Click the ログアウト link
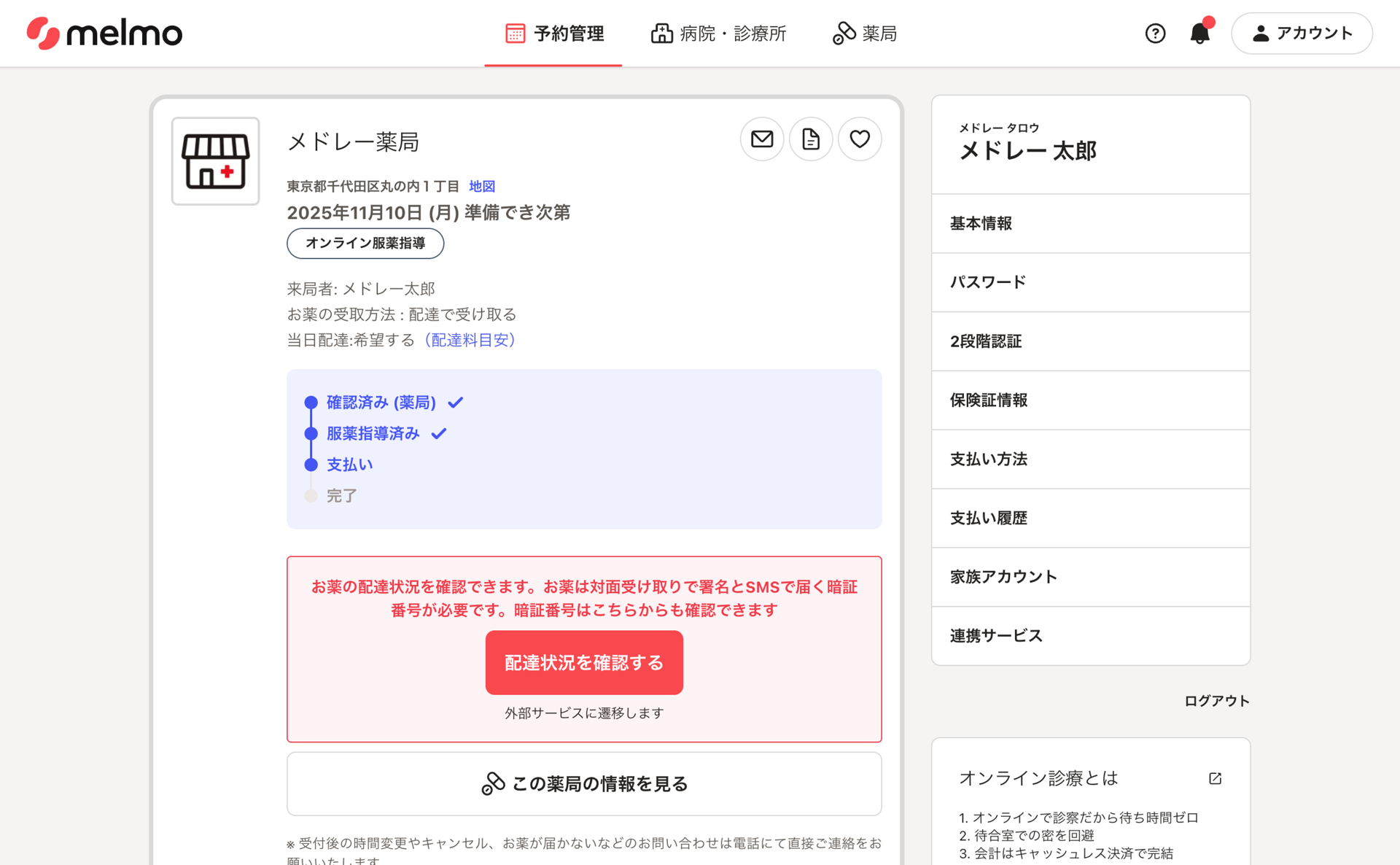1400x865 pixels. coord(1216,700)
